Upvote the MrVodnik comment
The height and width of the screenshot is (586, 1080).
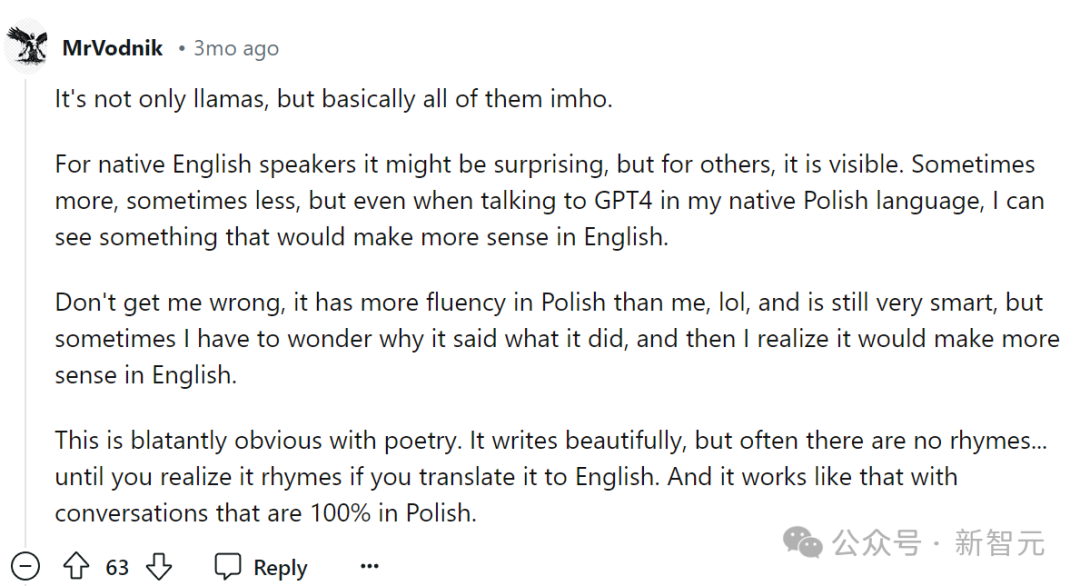(76, 567)
